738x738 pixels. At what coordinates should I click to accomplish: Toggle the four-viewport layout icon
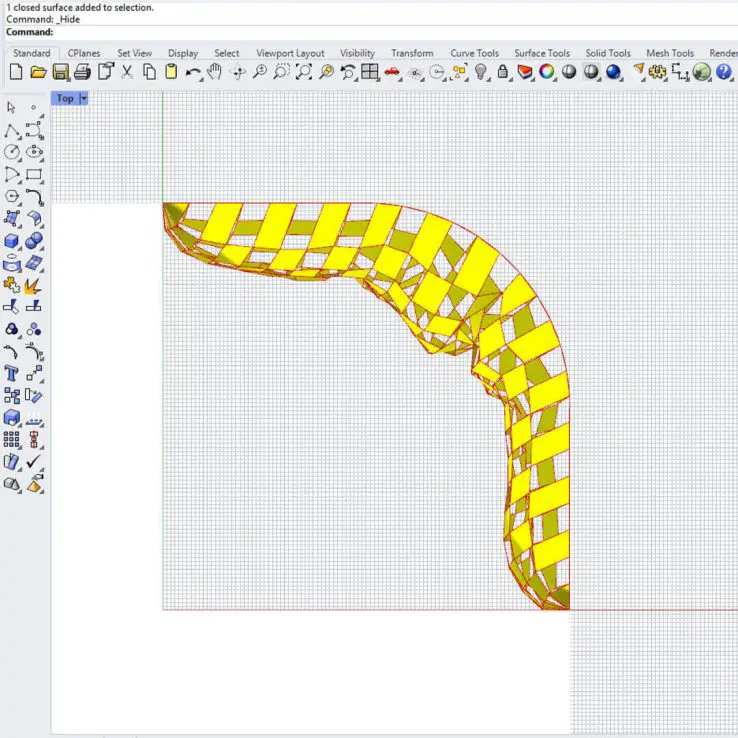[370, 72]
